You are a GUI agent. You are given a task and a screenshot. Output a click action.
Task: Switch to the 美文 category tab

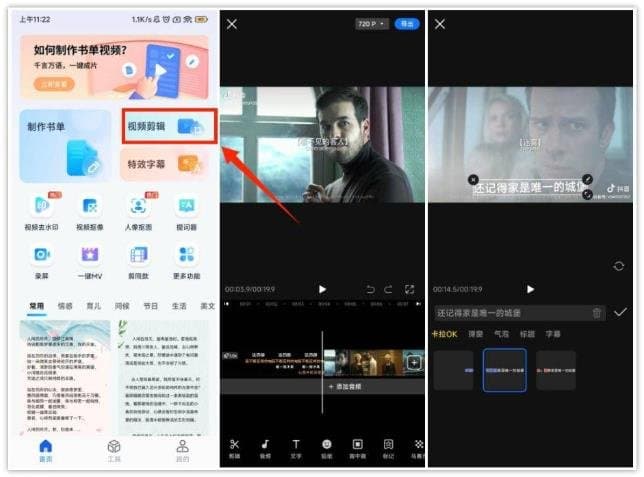tap(207, 306)
